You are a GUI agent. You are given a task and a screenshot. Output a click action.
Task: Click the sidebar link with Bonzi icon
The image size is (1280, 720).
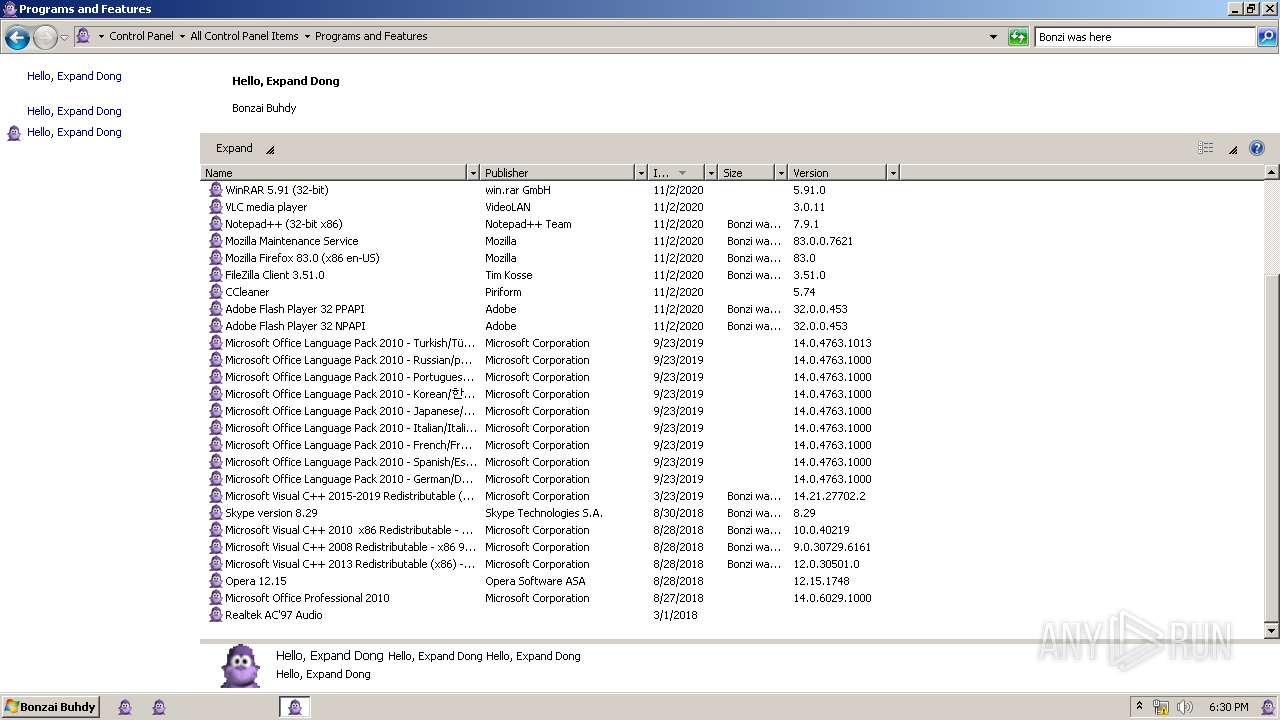point(74,132)
